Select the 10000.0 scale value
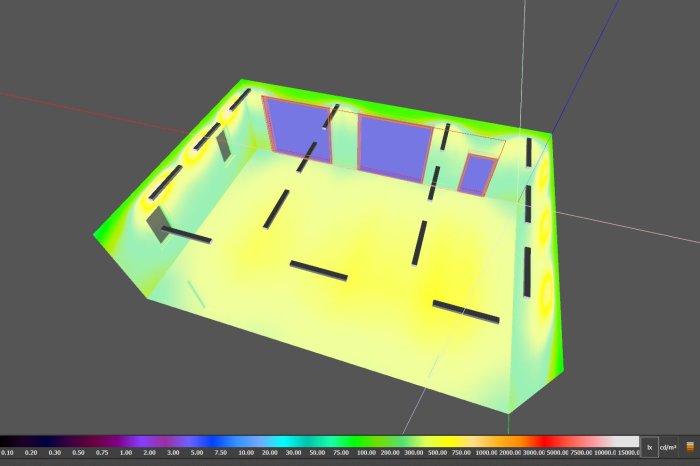Screen dimensions: 700x466 point(605,453)
